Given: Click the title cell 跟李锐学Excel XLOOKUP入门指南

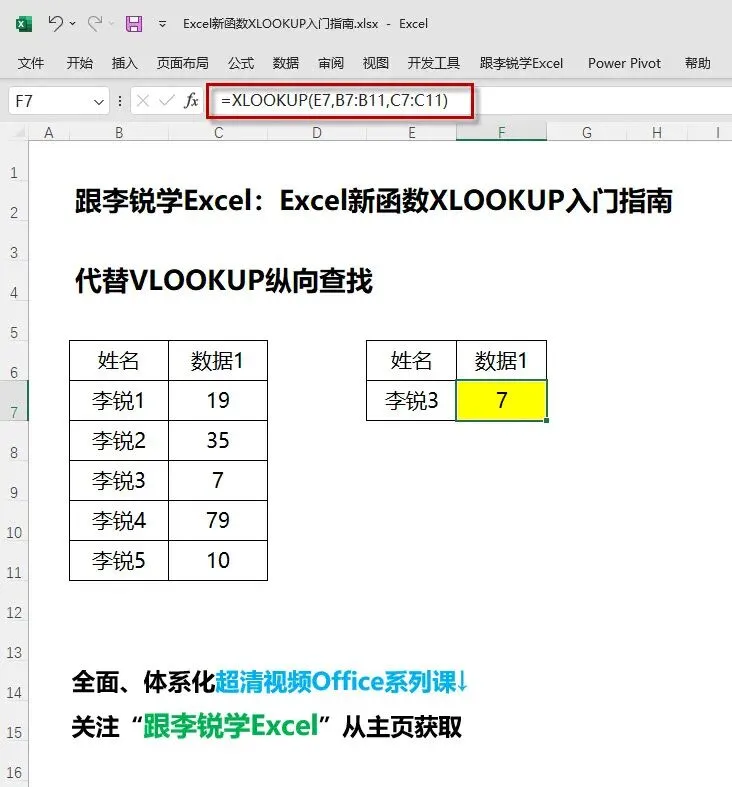Looking at the screenshot, I should pos(374,201).
